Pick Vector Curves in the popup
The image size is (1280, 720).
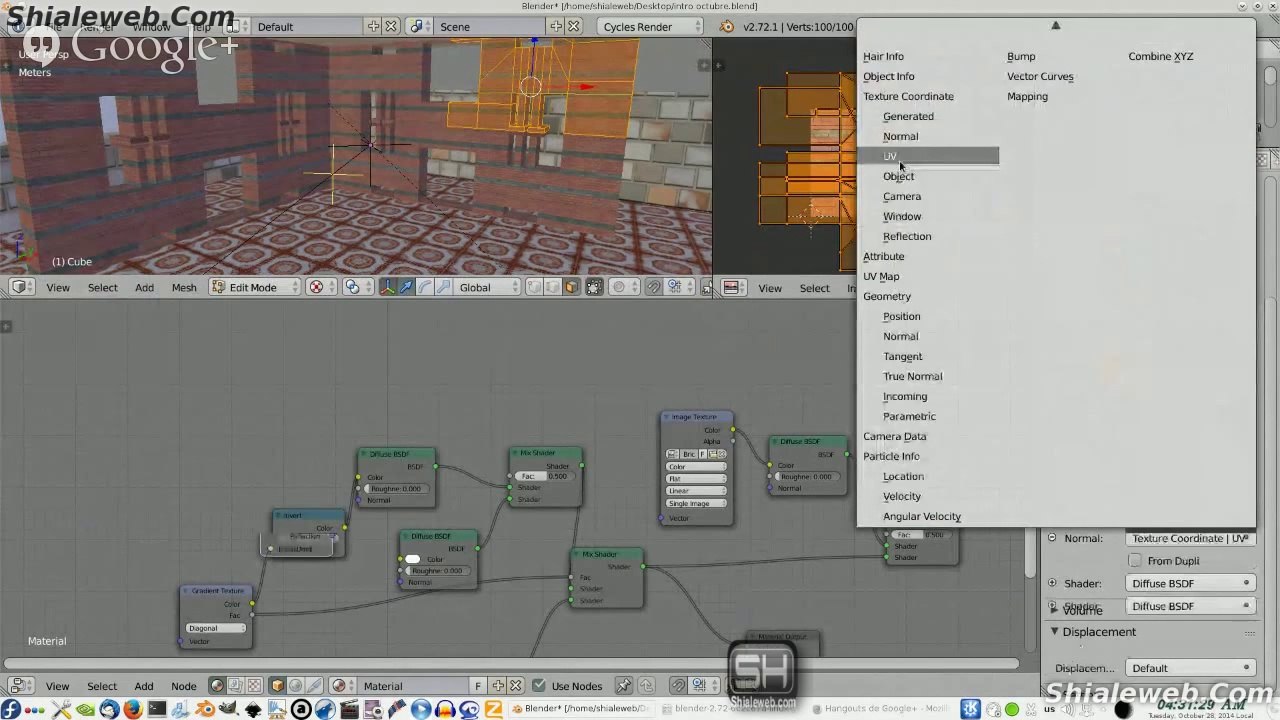coord(1040,76)
